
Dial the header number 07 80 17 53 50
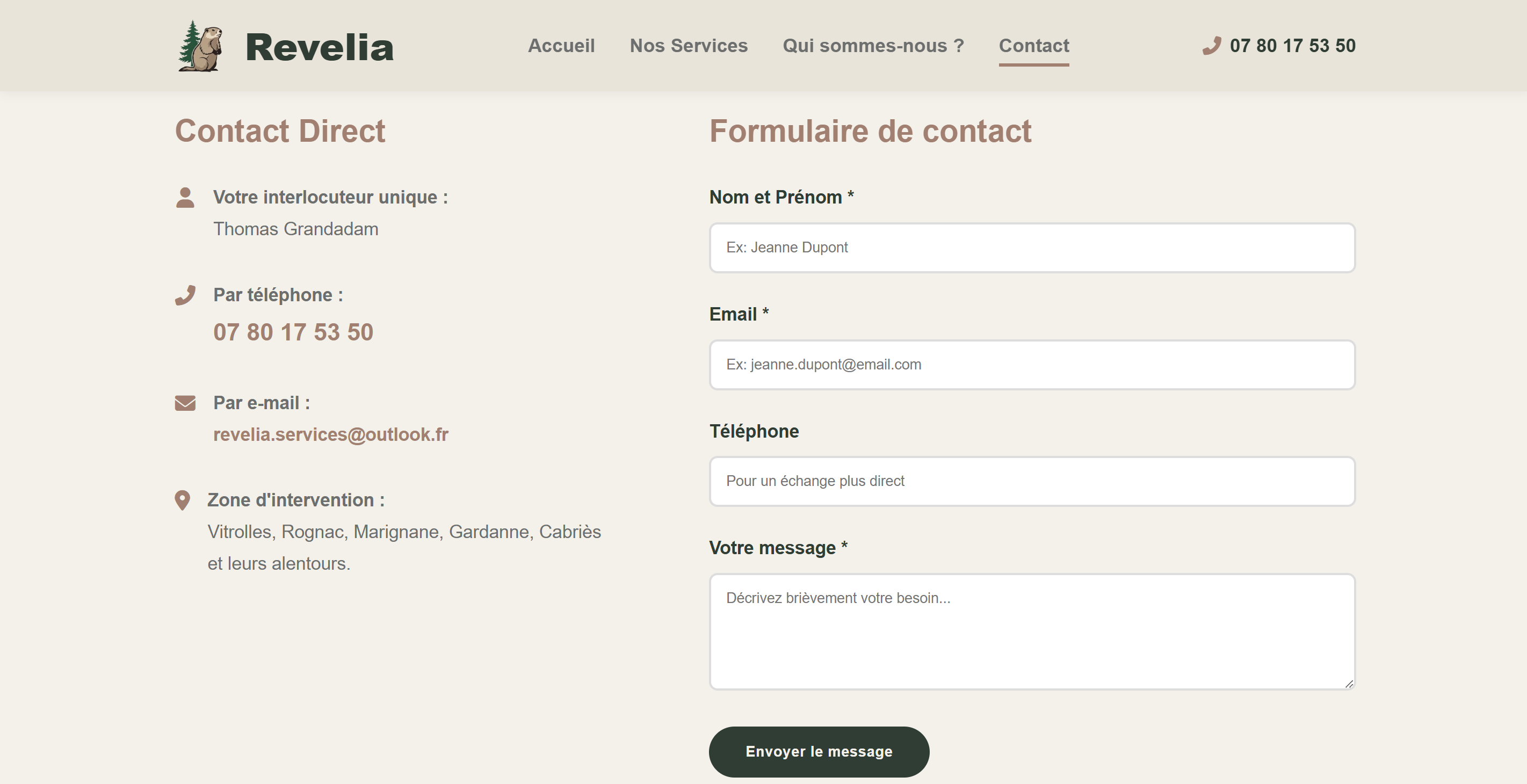pyautogui.click(x=1292, y=46)
